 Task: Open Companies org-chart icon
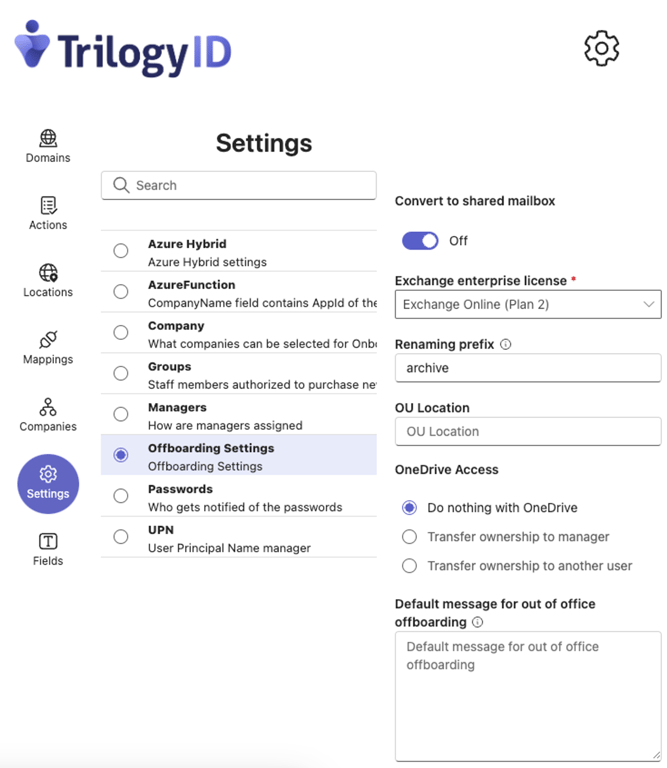point(48,407)
